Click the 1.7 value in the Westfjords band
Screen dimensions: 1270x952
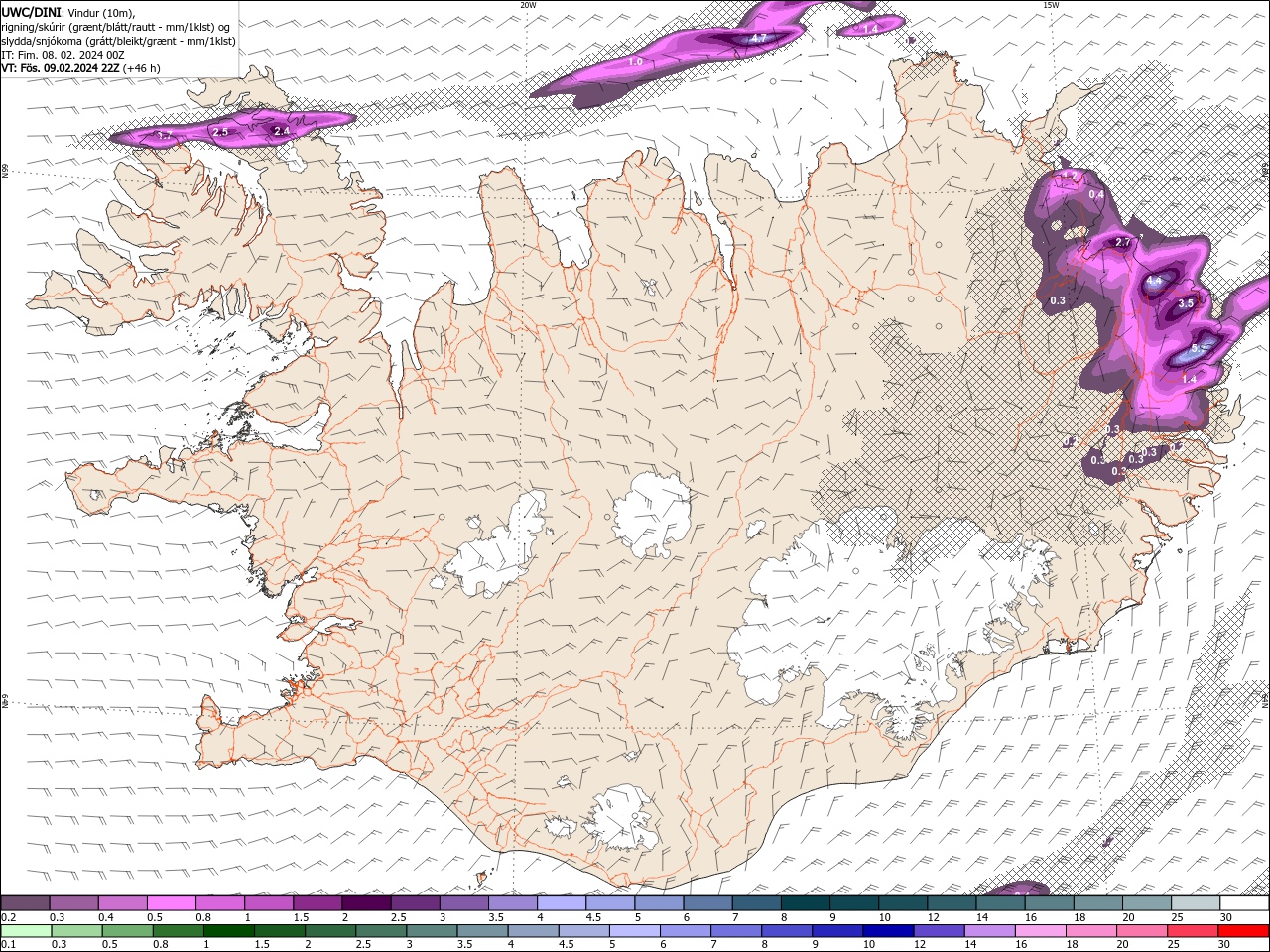[165, 135]
